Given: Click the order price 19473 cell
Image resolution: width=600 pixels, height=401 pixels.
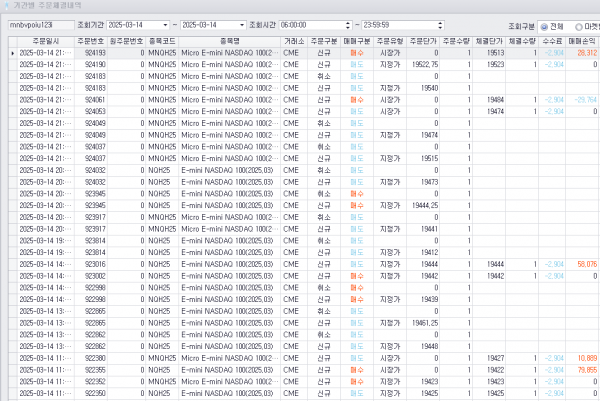Looking at the screenshot, I should click(x=423, y=182).
